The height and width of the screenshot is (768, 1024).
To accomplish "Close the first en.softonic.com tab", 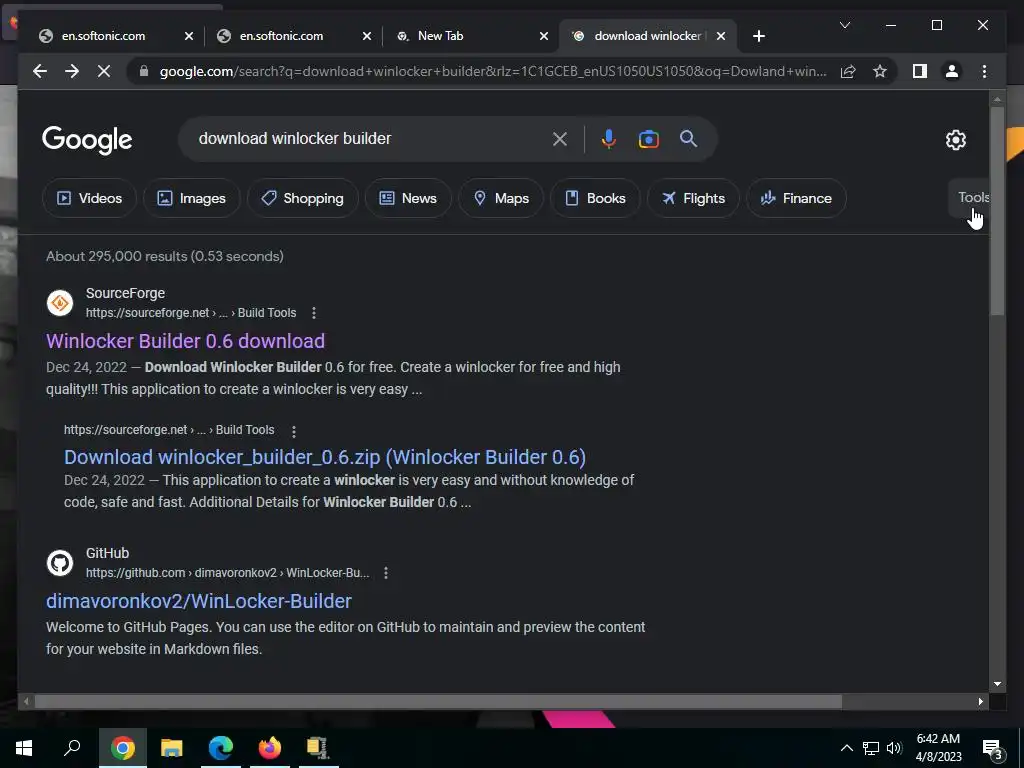I will (189, 36).
